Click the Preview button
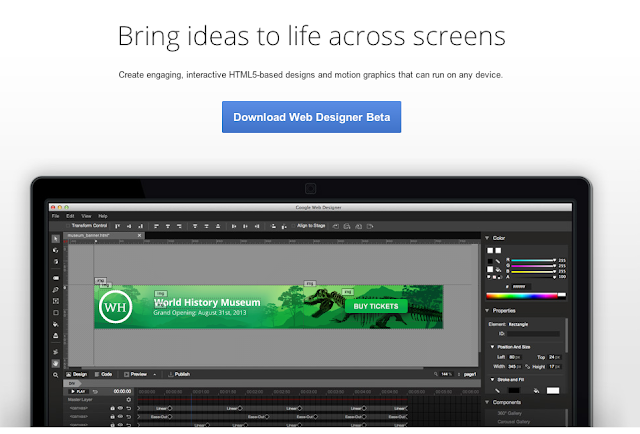 135,374
